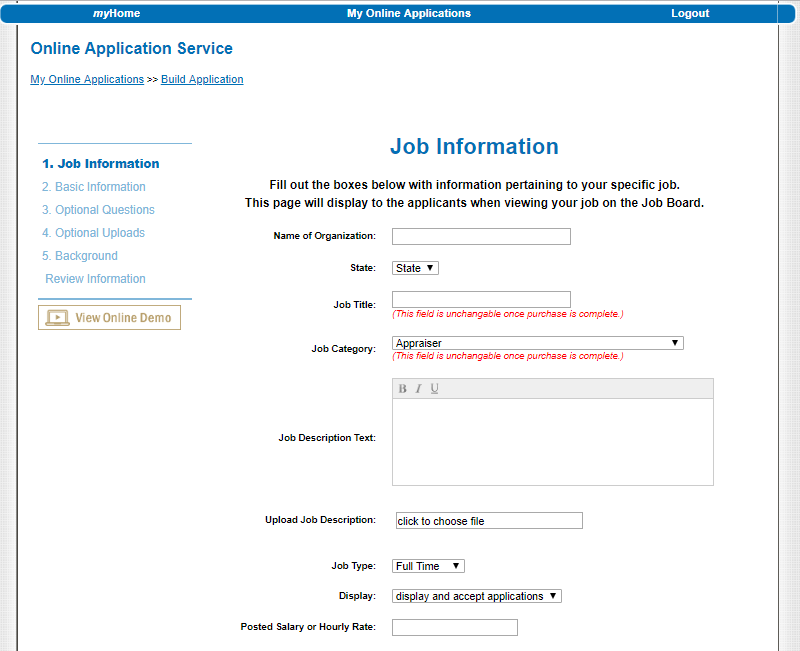The height and width of the screenshot is (651, 800).
Task: Click into the Name of Organization field
Action: tap(481, 237)
